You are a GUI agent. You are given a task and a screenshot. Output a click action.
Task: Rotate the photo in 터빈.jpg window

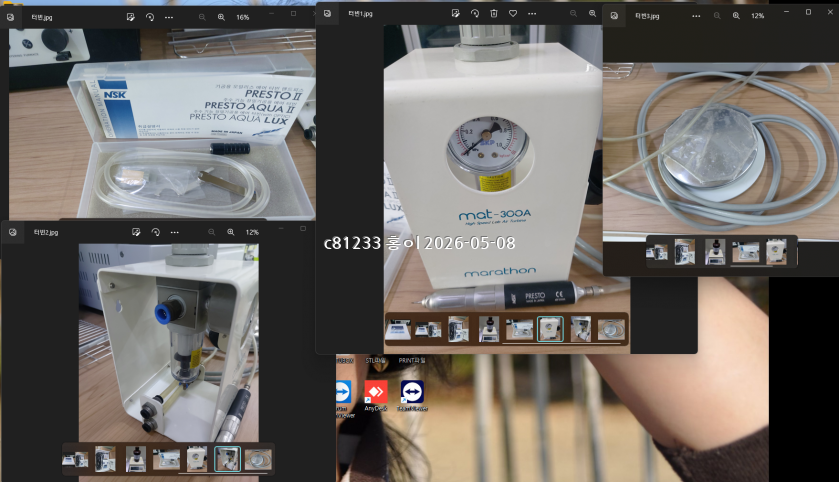click(x=150, y=17)
